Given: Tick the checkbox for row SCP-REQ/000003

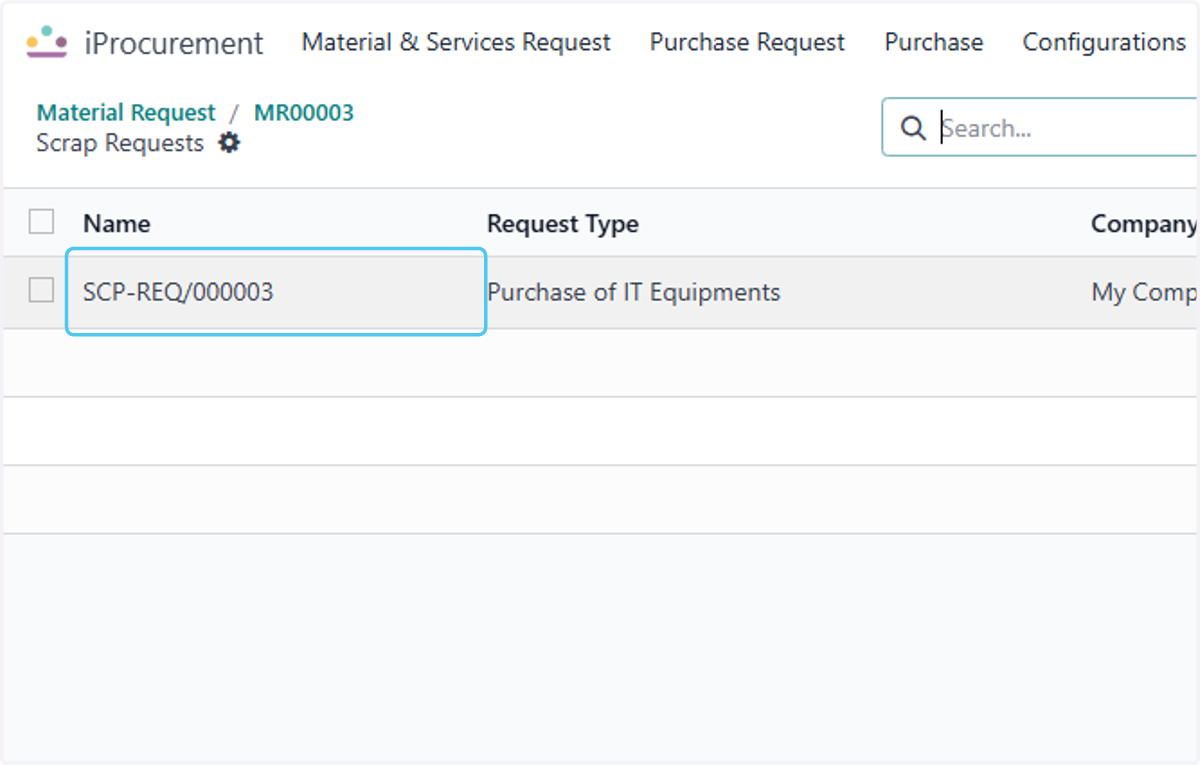Looking at the screenshot, I should coord(41,290).
